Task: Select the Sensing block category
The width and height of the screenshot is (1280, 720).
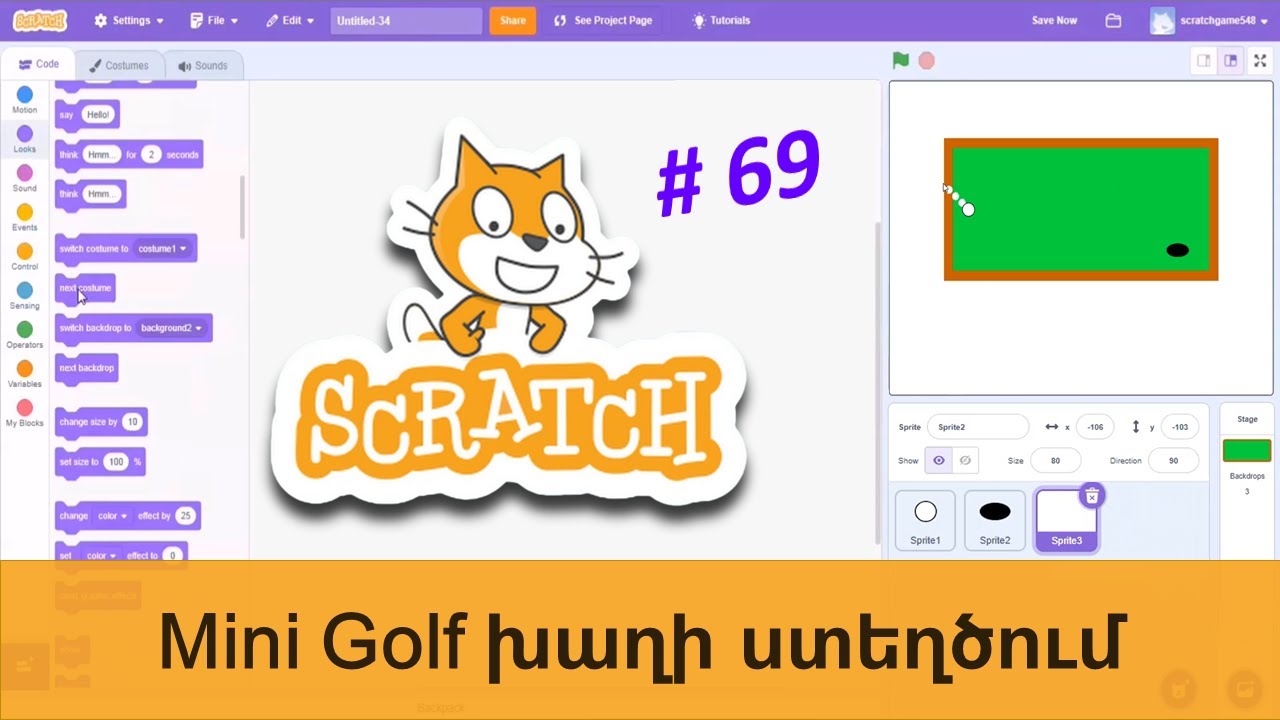Action: click(25, 295)
